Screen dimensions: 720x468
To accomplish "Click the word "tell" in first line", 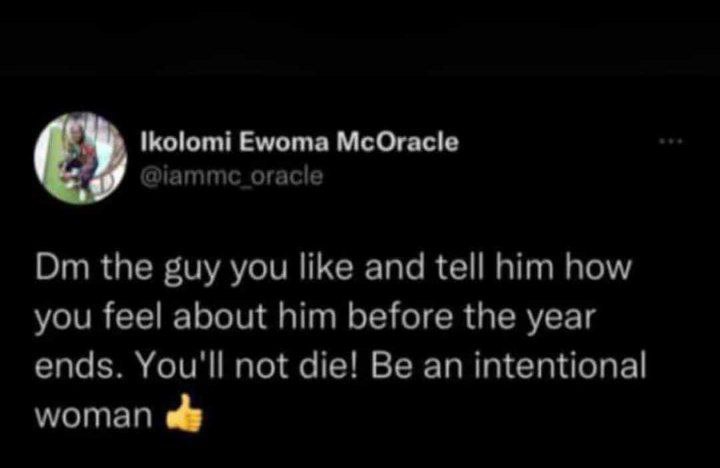I will click(x=459, y=268).
